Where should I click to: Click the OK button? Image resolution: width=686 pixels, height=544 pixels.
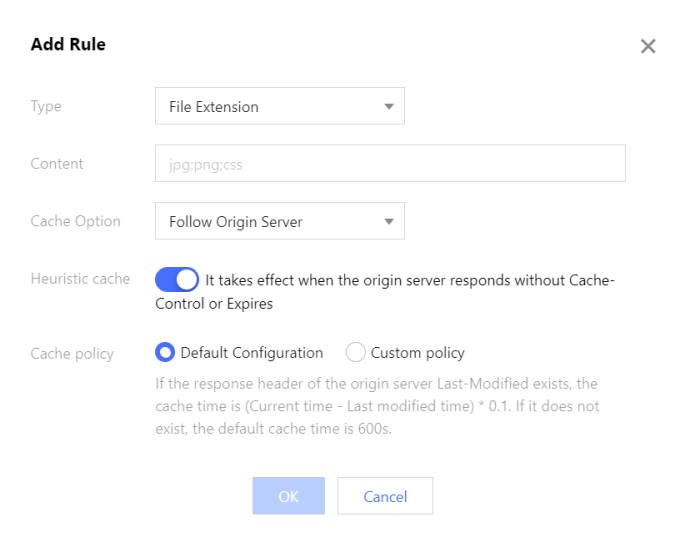pyautogui.click(x=288, y=496)
